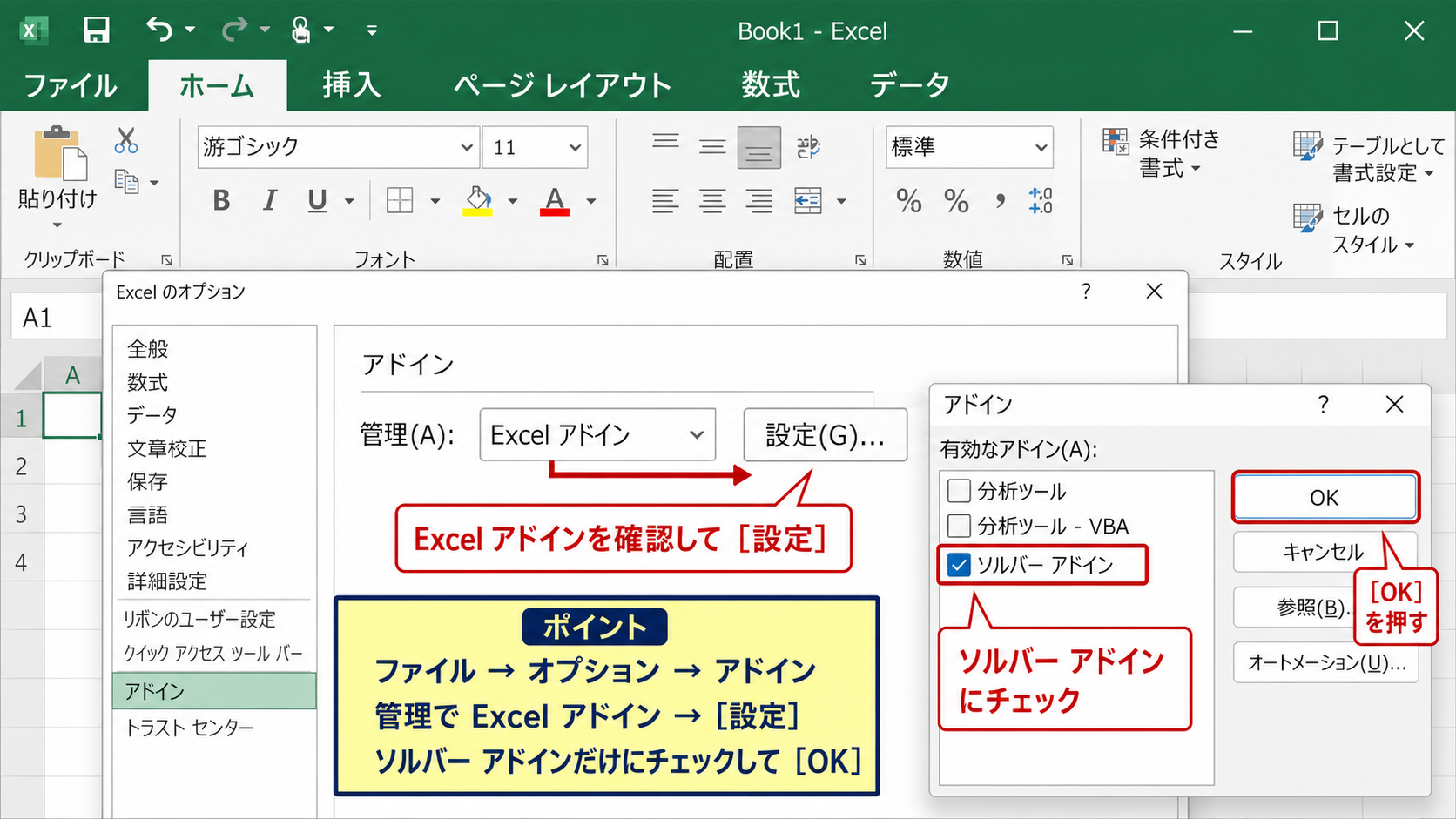Click the Undo arrow icon
Image resolution: width=1456 pixels, height=819 pixels.
[x=159, y=30]
